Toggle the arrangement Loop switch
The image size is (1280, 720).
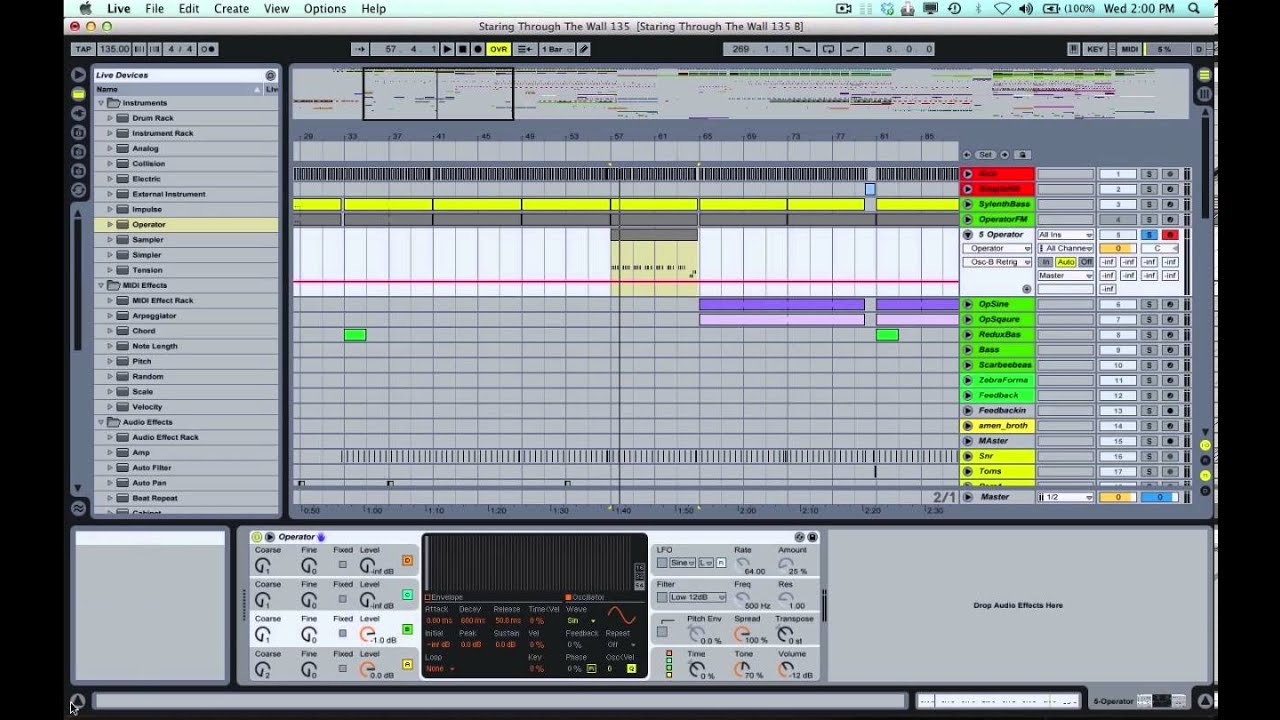point(828,49)
